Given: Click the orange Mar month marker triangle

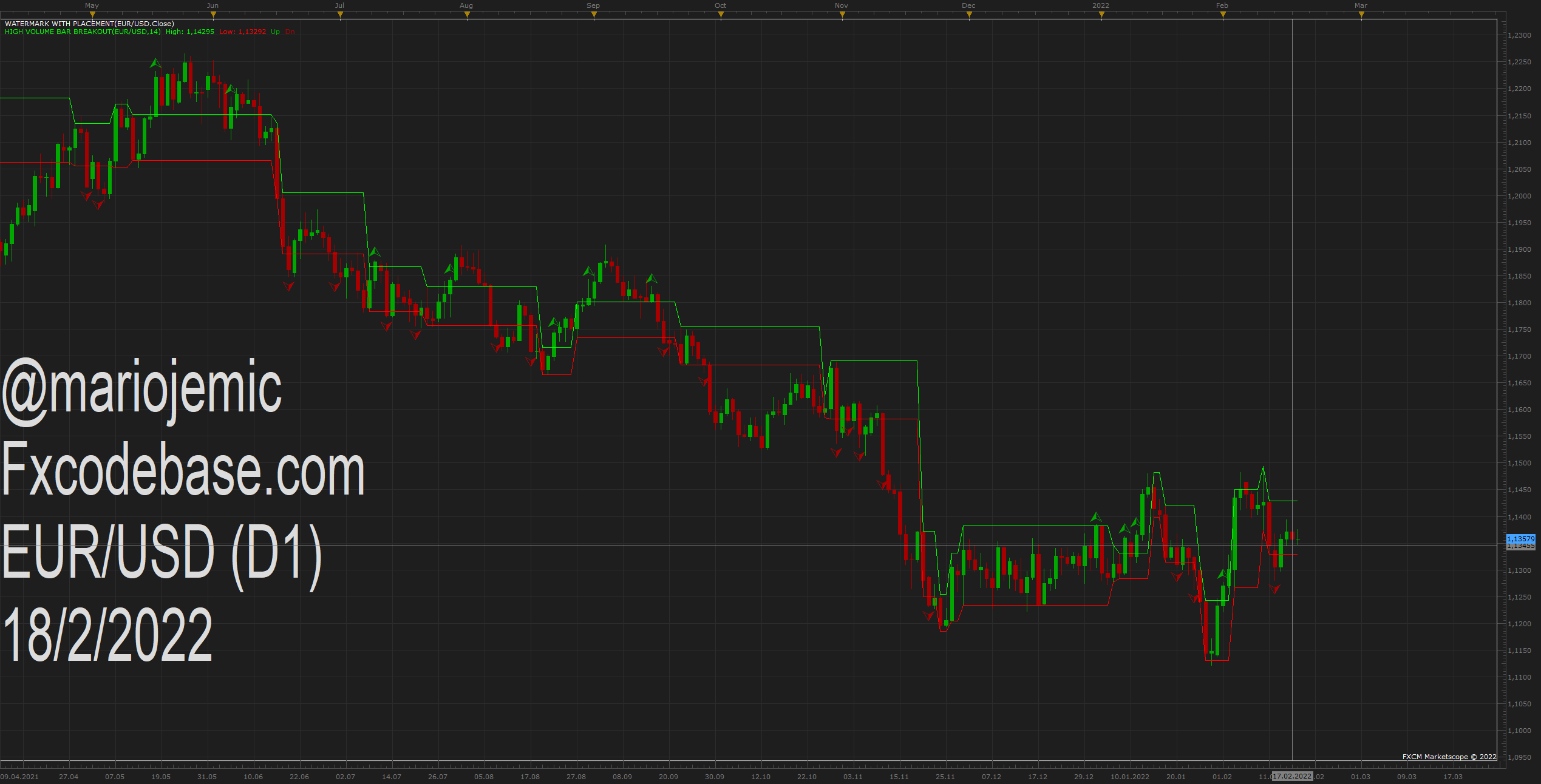Looking at the screenshot, I should pos(1361,15).
